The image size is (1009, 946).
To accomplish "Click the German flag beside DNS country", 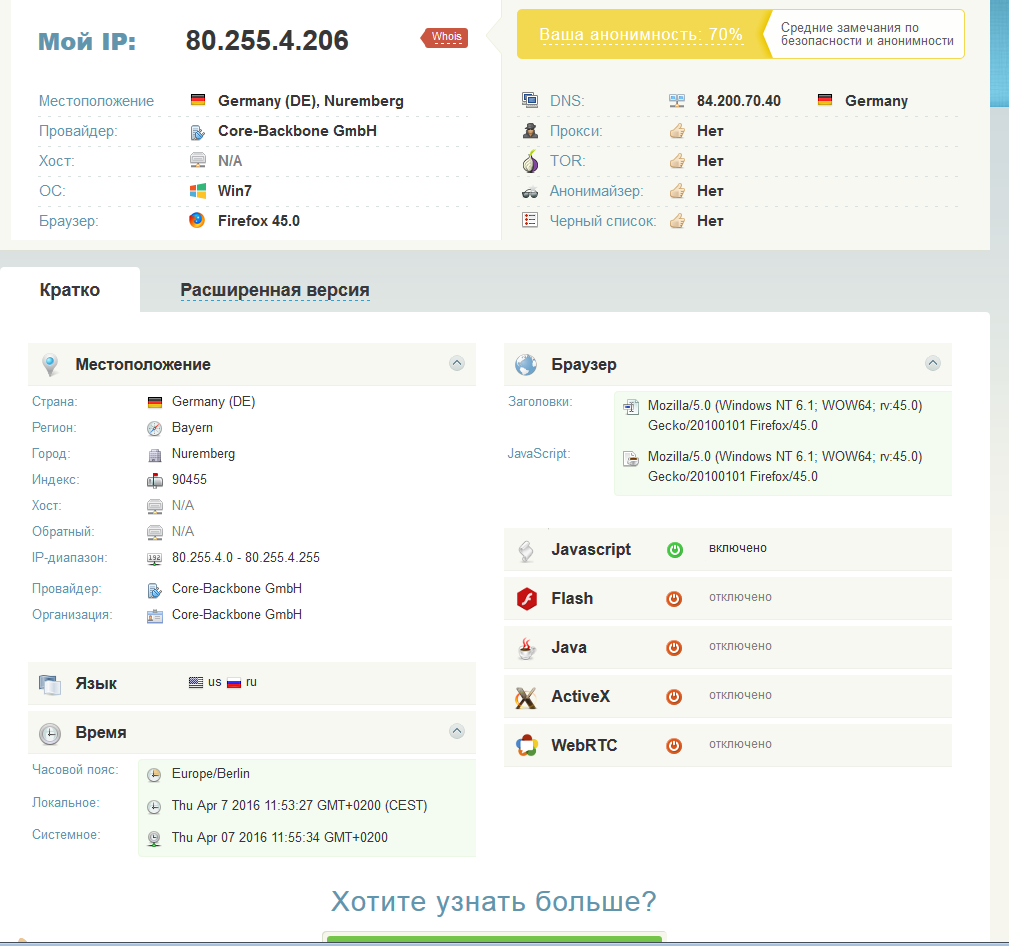I will [825, 101].
